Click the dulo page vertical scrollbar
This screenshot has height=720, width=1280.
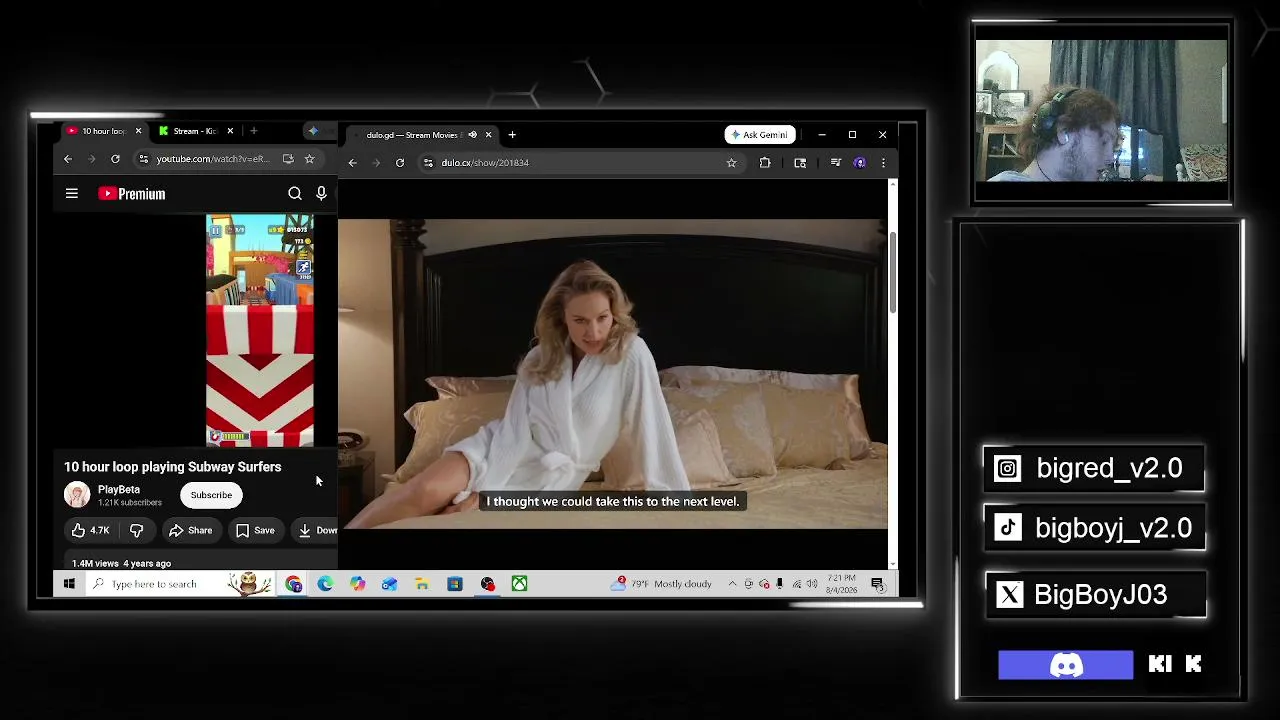(892, 272)
